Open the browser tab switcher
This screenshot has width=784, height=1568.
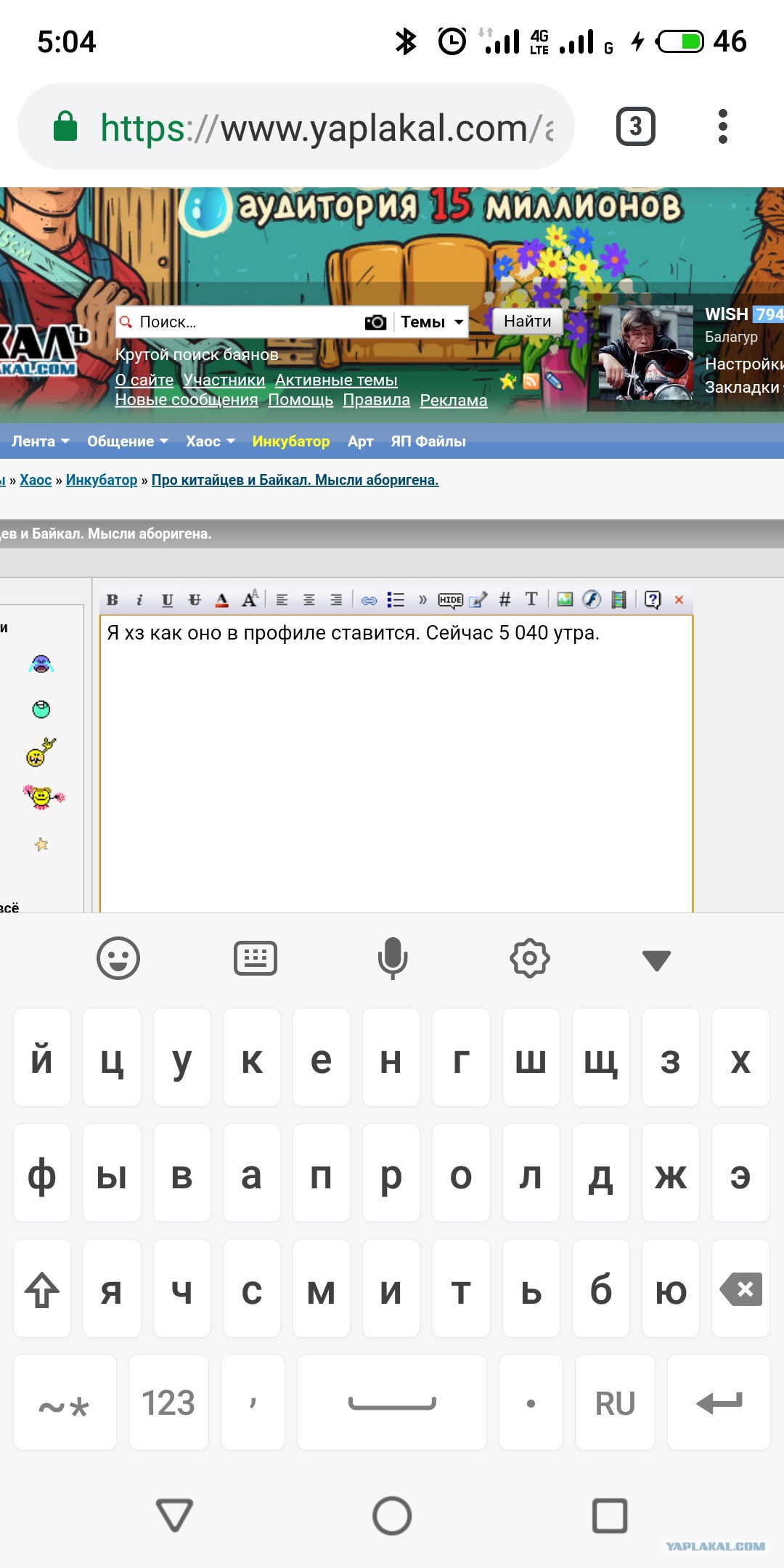[636, 127]
